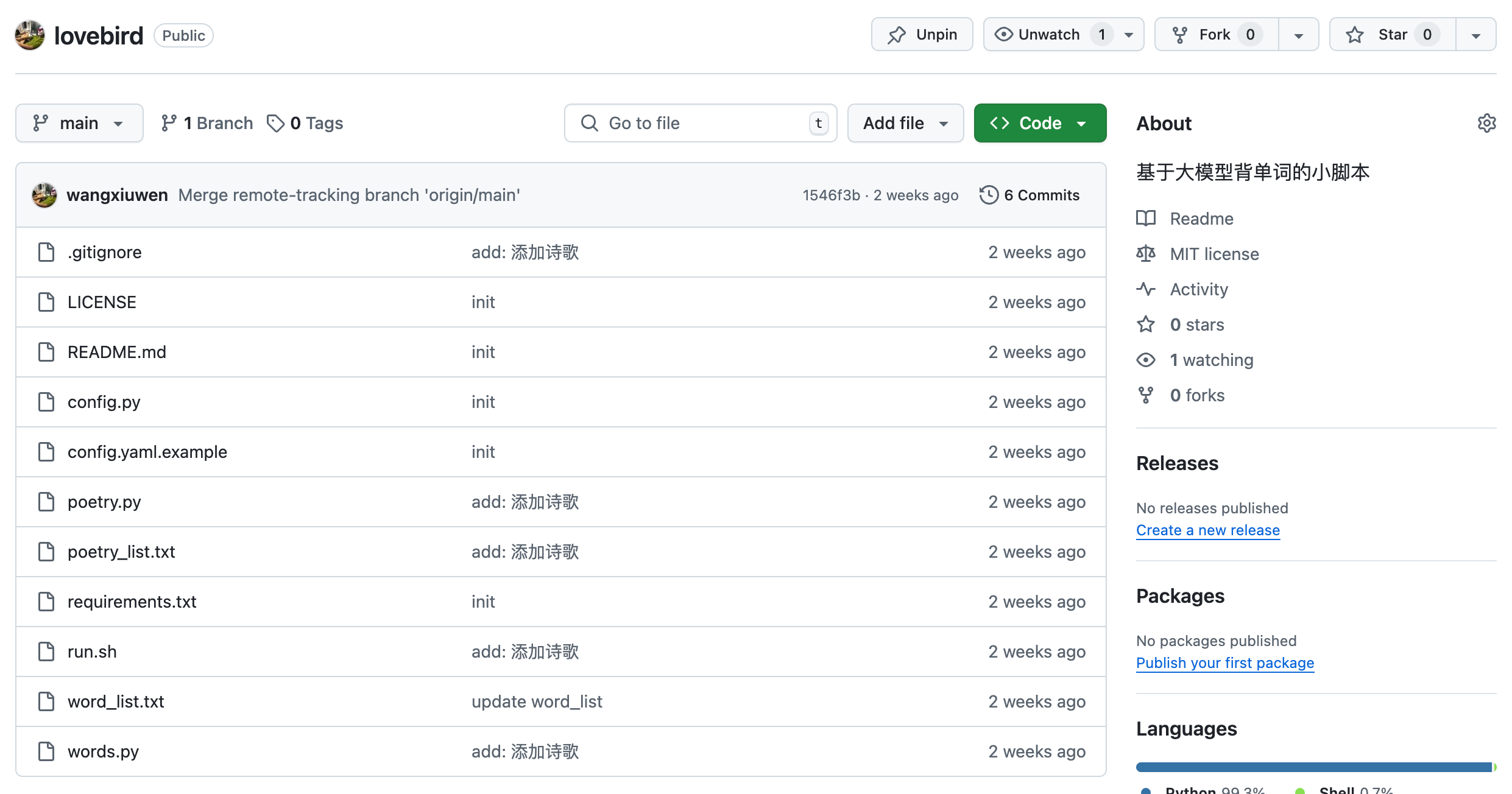
Task: Click the tag icon beside 0 Tags
Action: (275, 123)
